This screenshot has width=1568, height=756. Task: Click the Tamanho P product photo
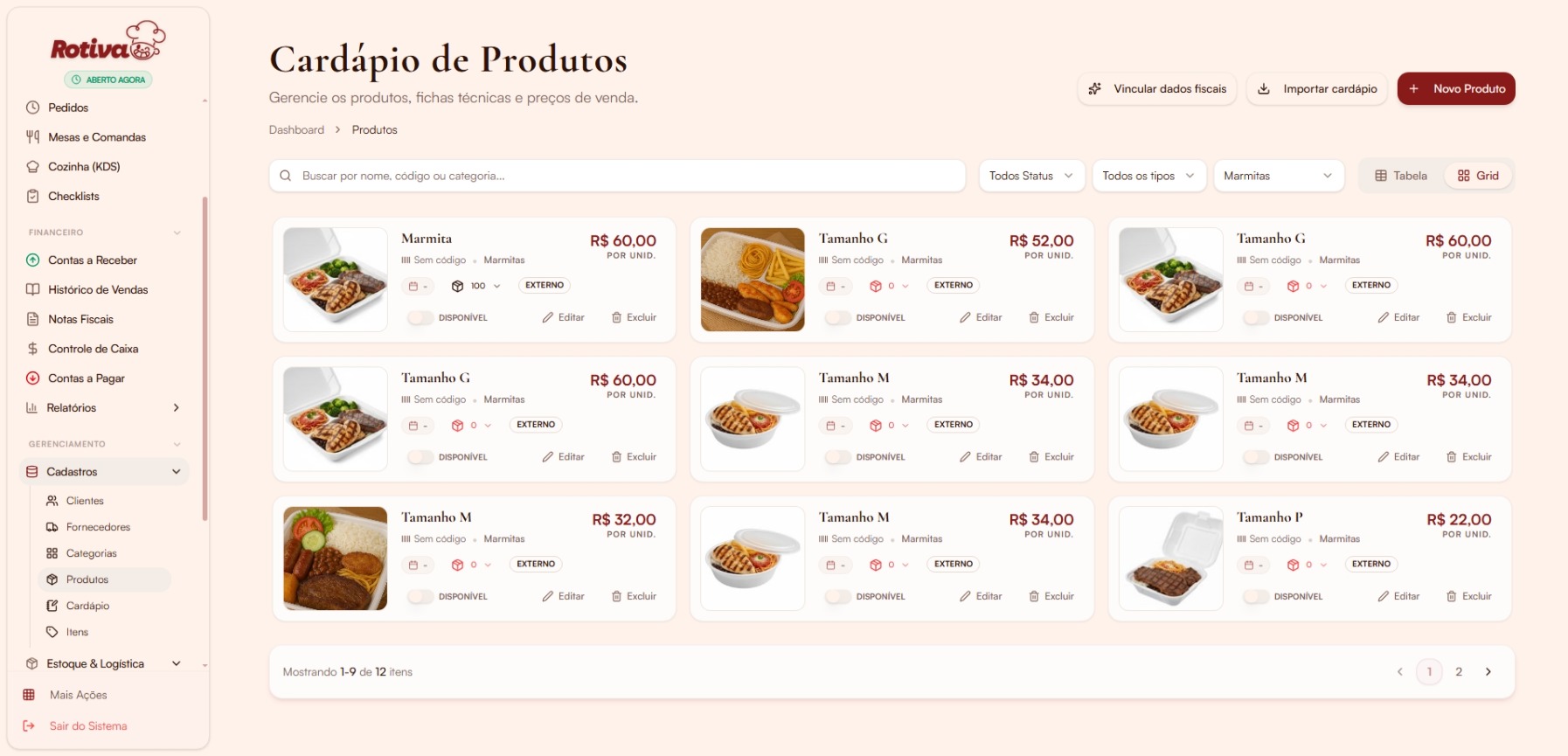coord(1171,558)
